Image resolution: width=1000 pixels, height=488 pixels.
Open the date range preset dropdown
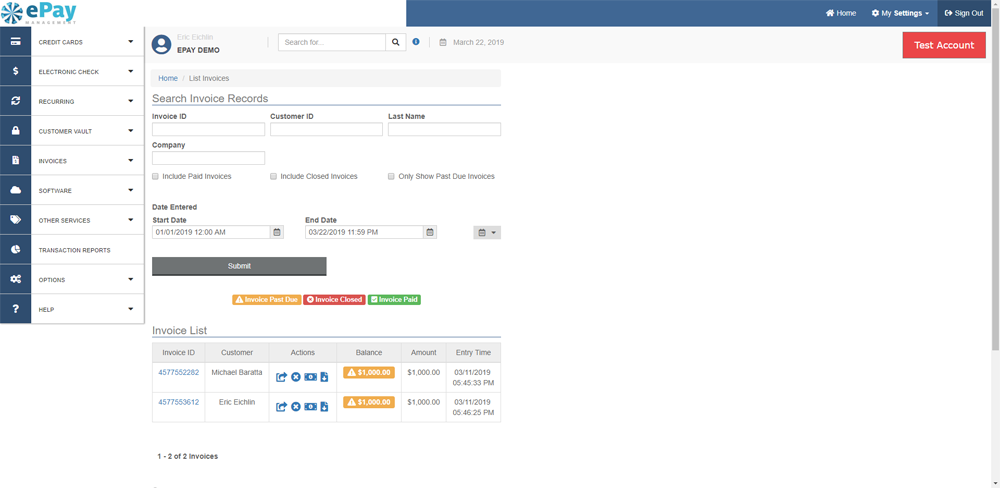[x=486, y=232]
